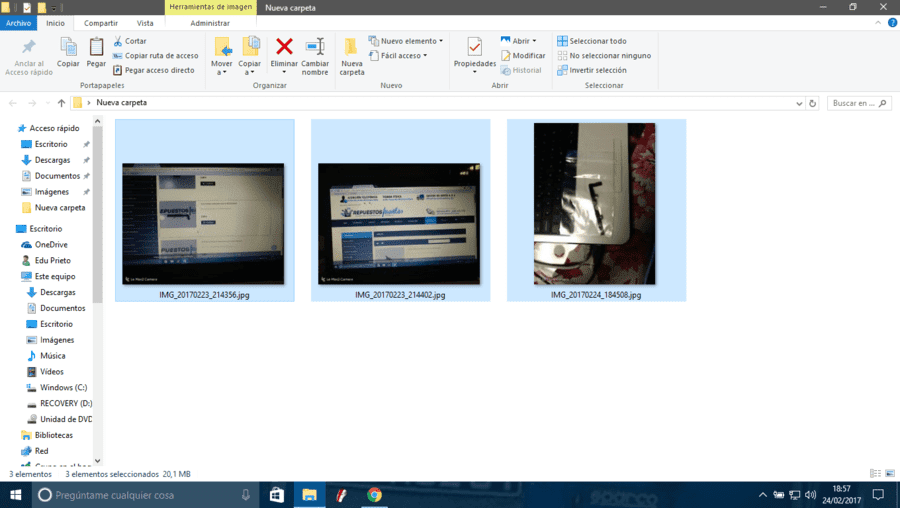Screen dimensions: 900x508
Task: Click the Pegar clipboard button
Action: point(96,53)
